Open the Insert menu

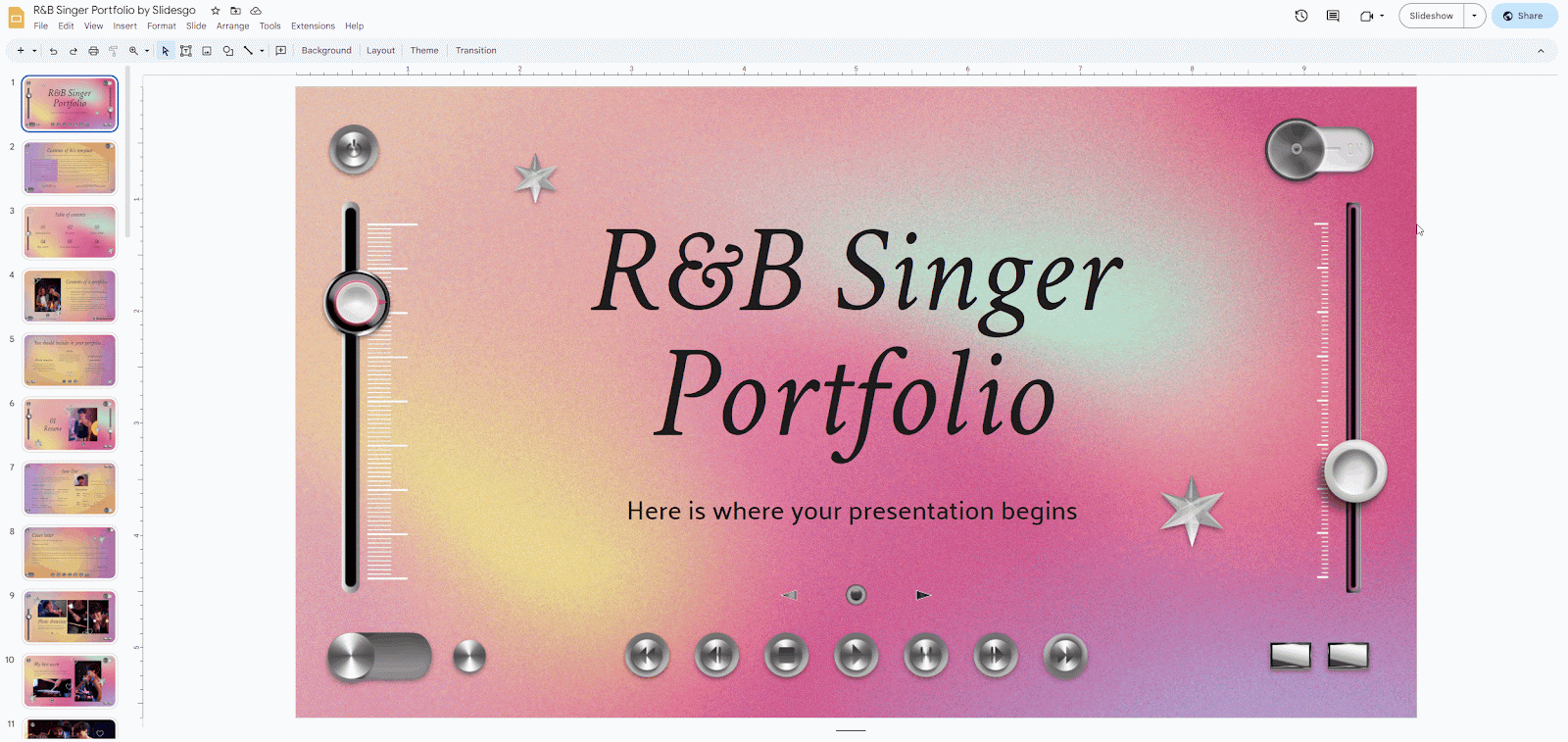[x=124, y=26]
